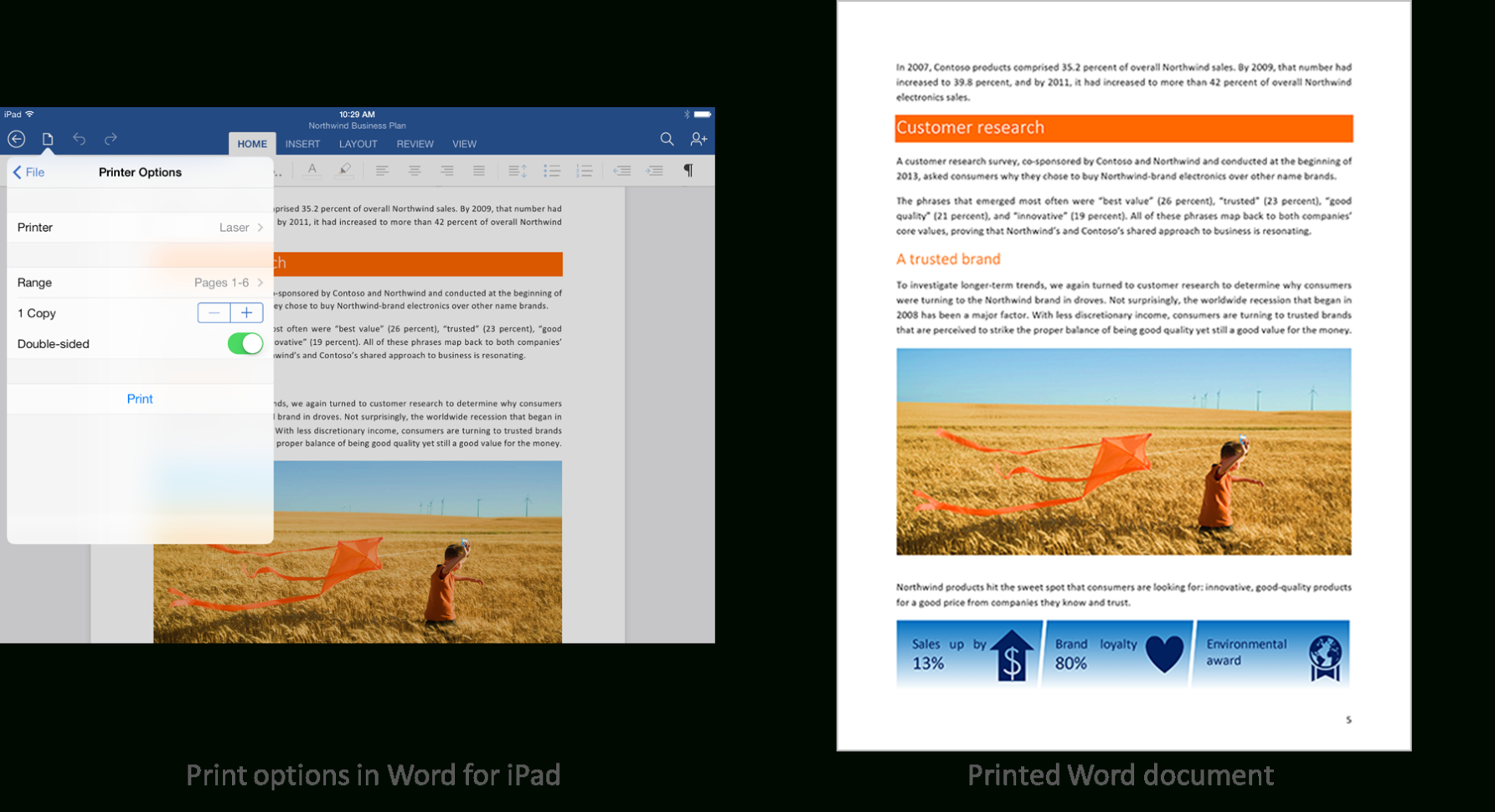
Task: Switch to the INSERT tab
Action: (302, 143)
